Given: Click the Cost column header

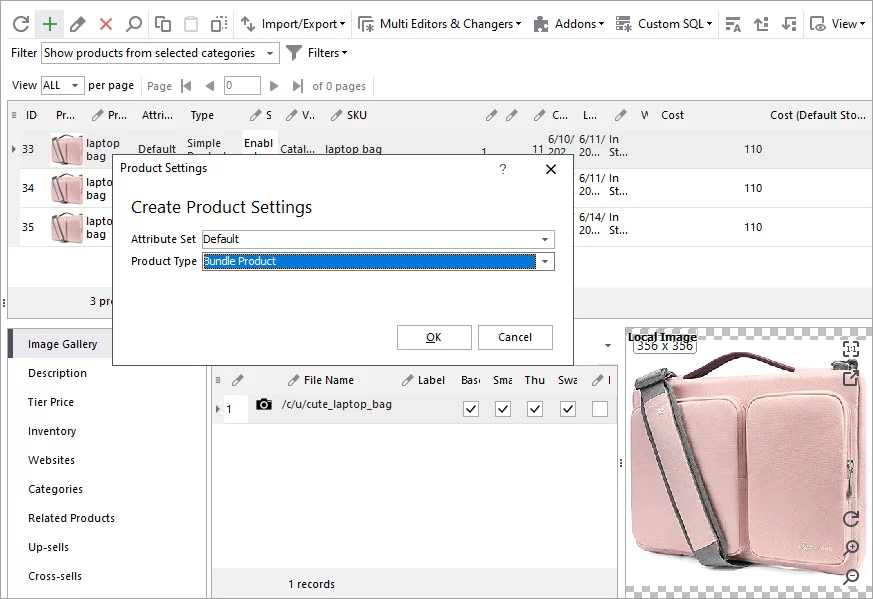Looking at the screenshot, I should click(x=672, y=115).
